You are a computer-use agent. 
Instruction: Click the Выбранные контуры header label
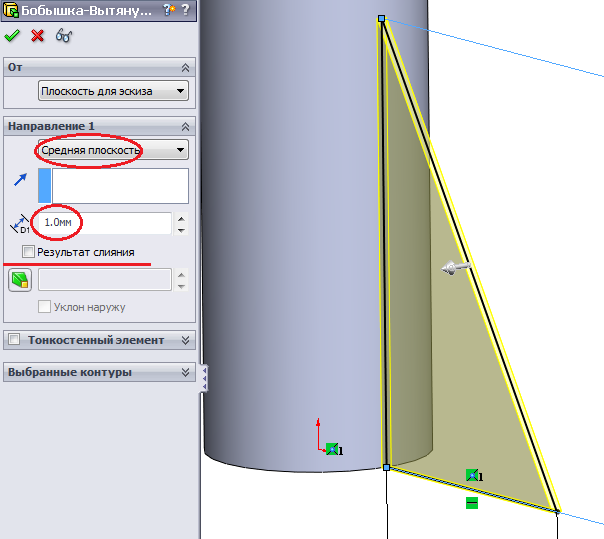70,372
